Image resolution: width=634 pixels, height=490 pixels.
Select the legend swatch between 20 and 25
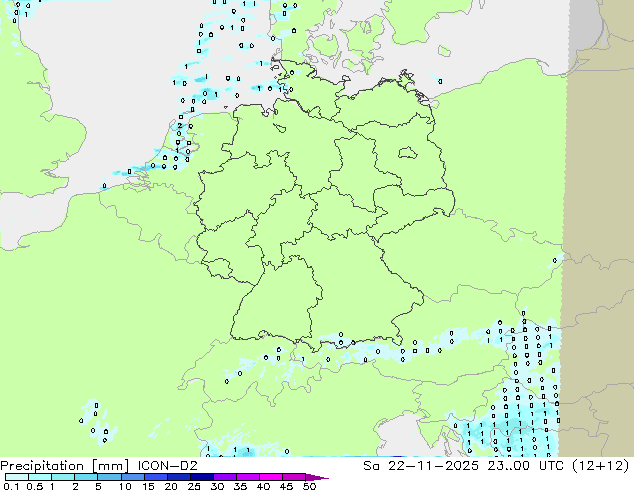(179, 477)
